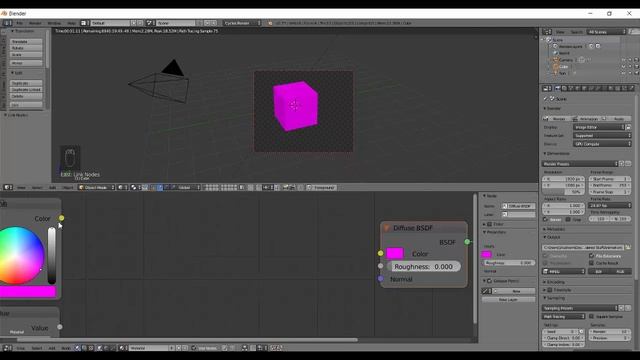Click the magenta color swatch on Diffuse BSDF node
Viewport: 640px width, 360px height.
(395, 253)
